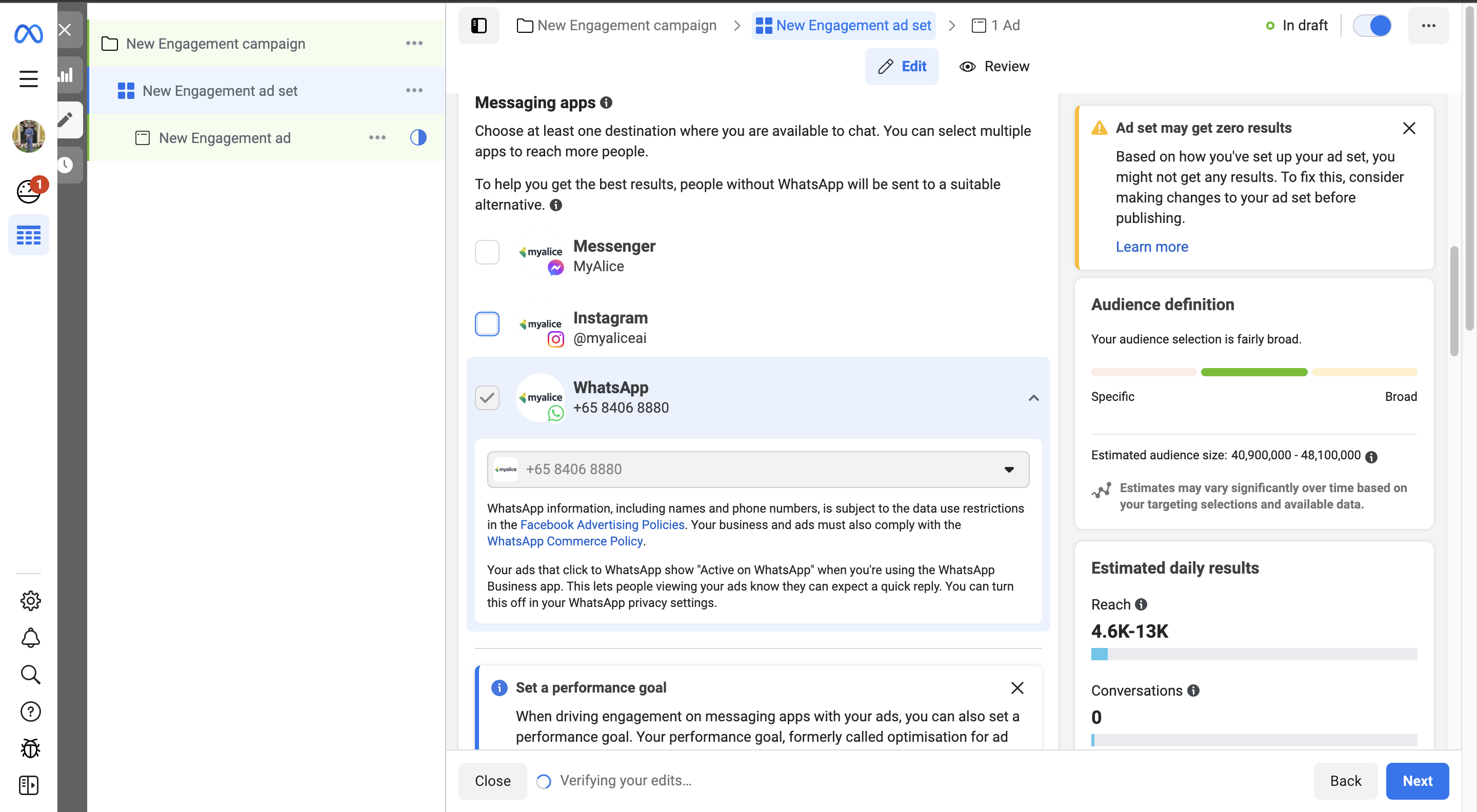Open the help question mark icon
The width and height of the screenshot is (1477, 812).
pos(30,712)
